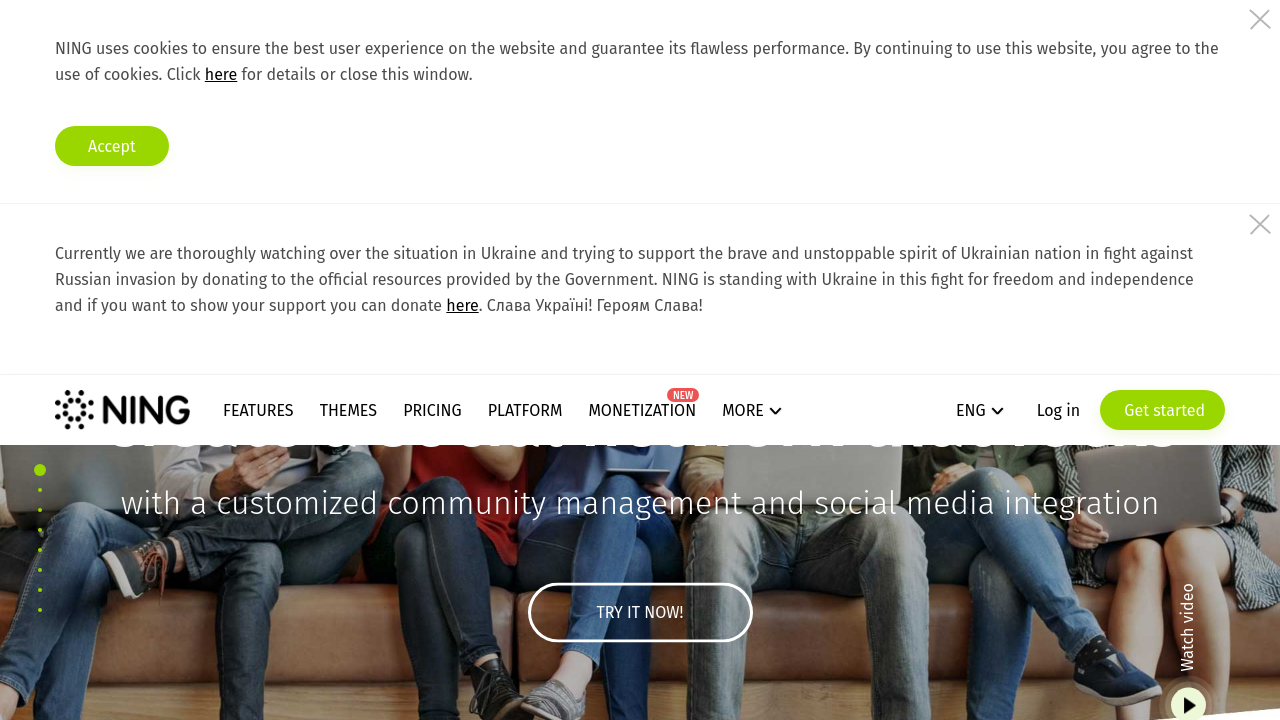Viewport: 1280px width, 720px height.
Task: Click the Get started button
Action: [x=1162, y=410]
